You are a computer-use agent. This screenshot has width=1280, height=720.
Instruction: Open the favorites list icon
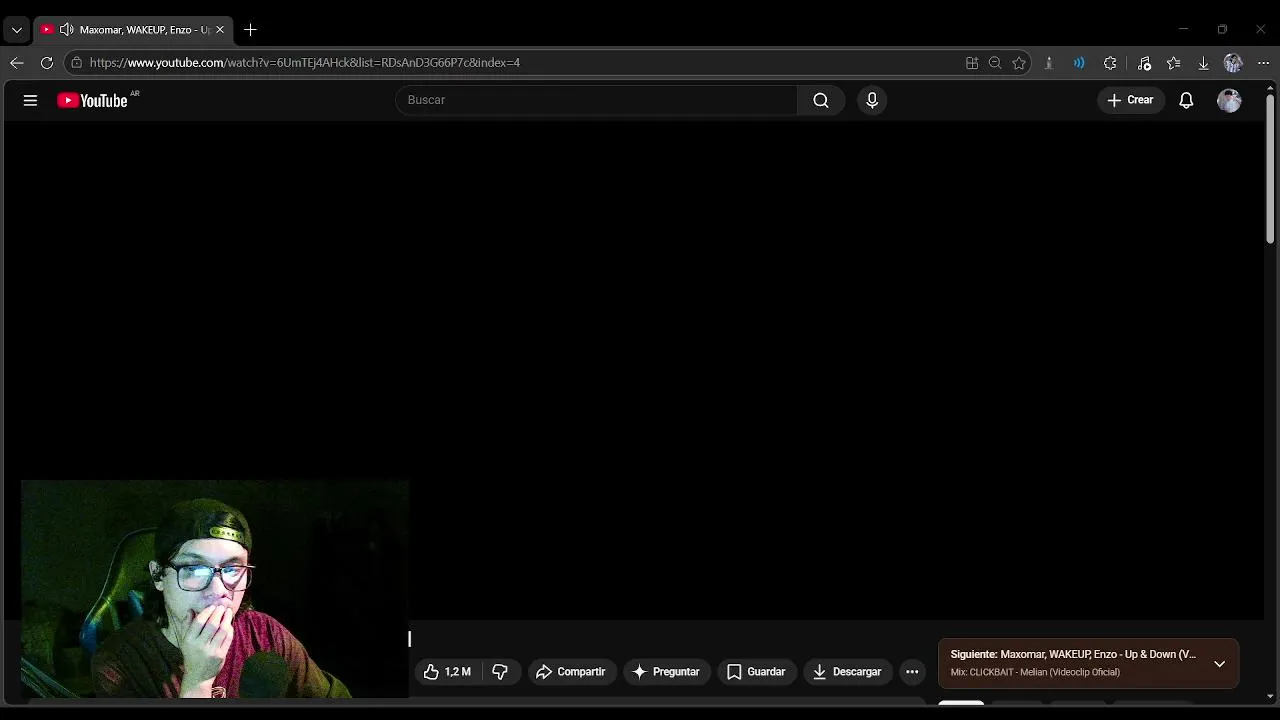tap(1174, 63)
